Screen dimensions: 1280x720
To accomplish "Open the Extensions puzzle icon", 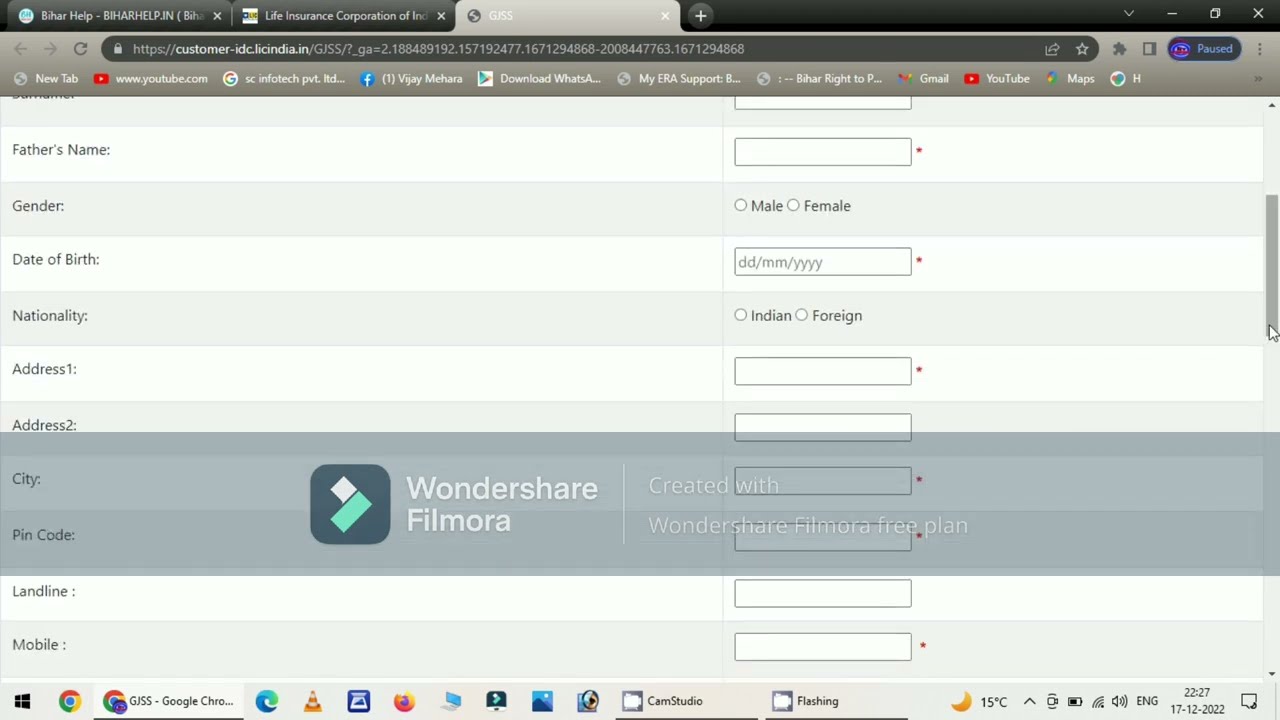I will [x=1120, y=49].
